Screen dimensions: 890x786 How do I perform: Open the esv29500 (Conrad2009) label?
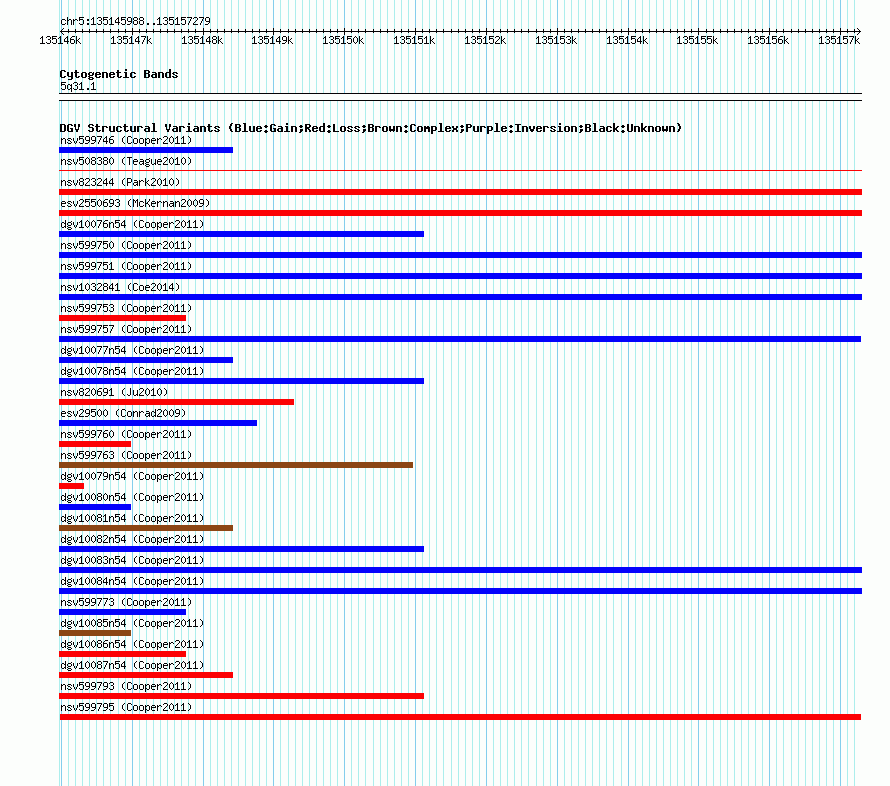[x=123, y=413]
